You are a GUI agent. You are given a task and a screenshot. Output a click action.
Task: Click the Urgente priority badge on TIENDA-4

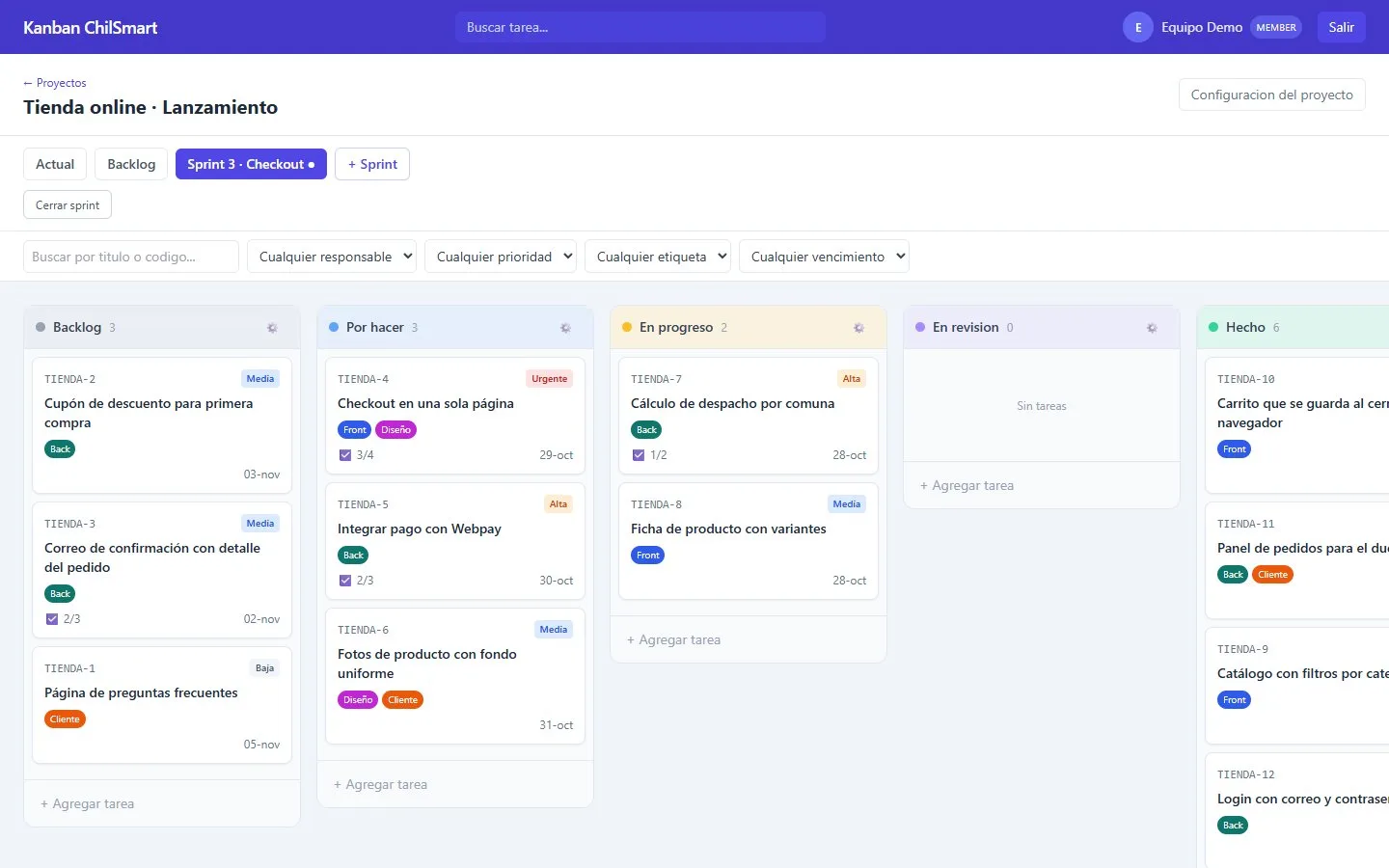[550, 379]
